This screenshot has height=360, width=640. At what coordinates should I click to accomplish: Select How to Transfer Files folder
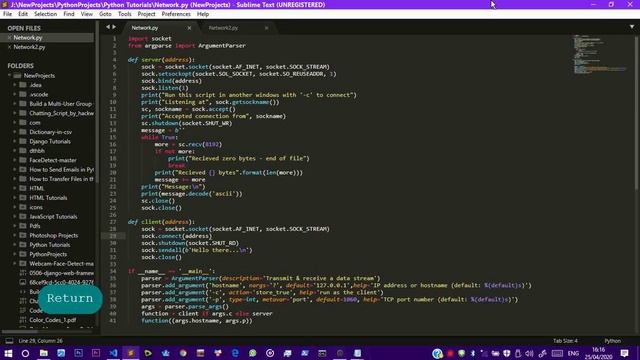pyautogui.click(x=62, y=179)
